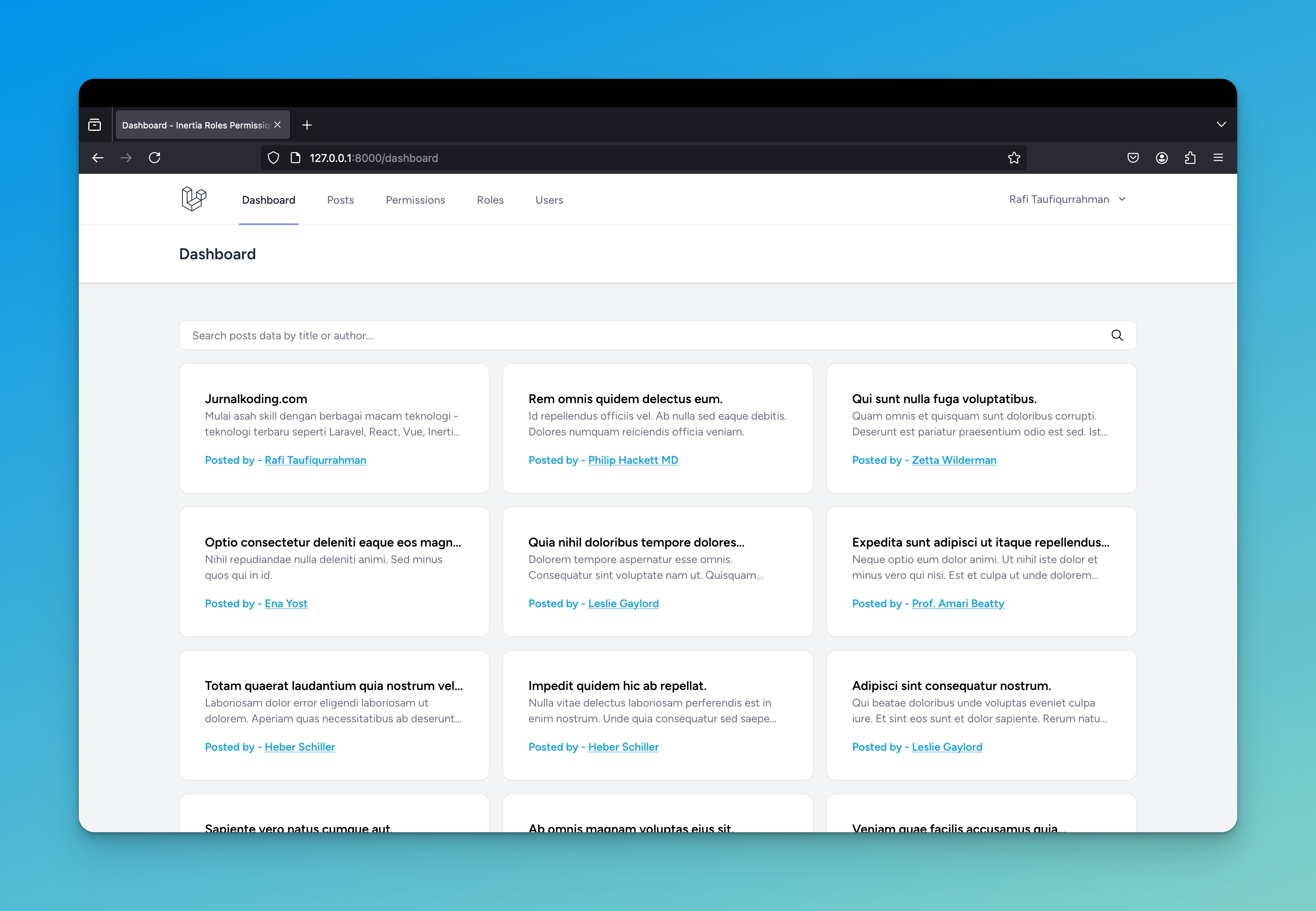The image size is (1316, 911).
Task: Open Heber Schiller link under Totam quaerat post
Action: coord(299,747)
